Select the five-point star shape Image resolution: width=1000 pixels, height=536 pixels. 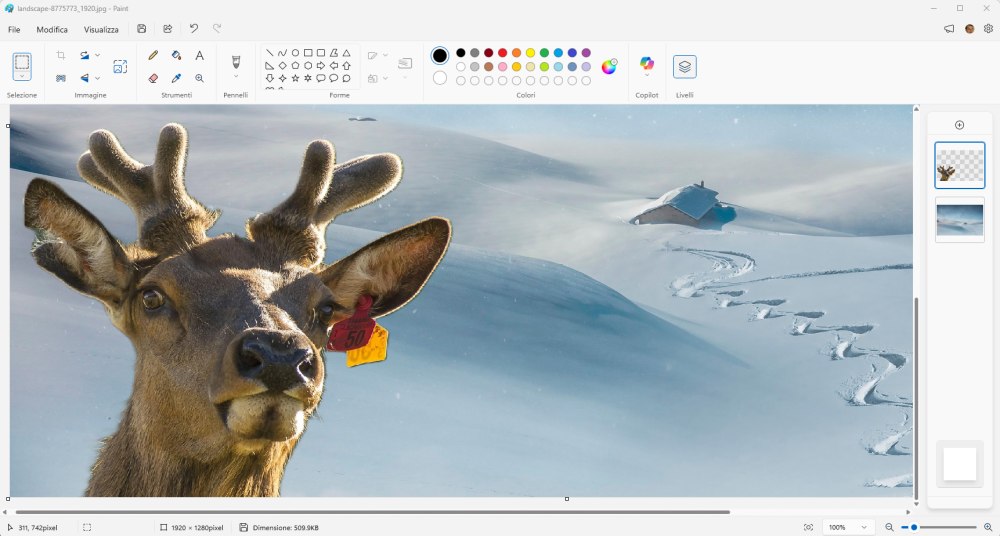click(x=295, y=78)
